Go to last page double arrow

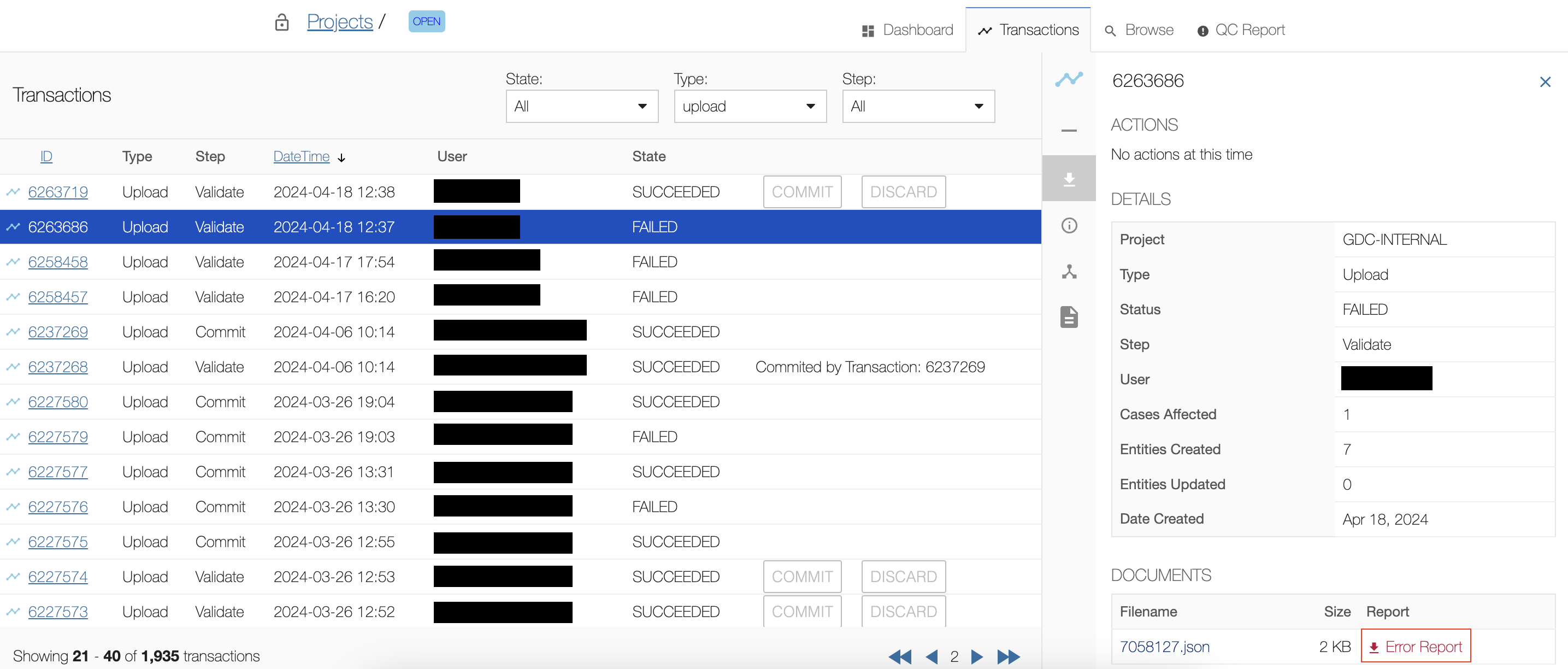tap(1008, 656)
